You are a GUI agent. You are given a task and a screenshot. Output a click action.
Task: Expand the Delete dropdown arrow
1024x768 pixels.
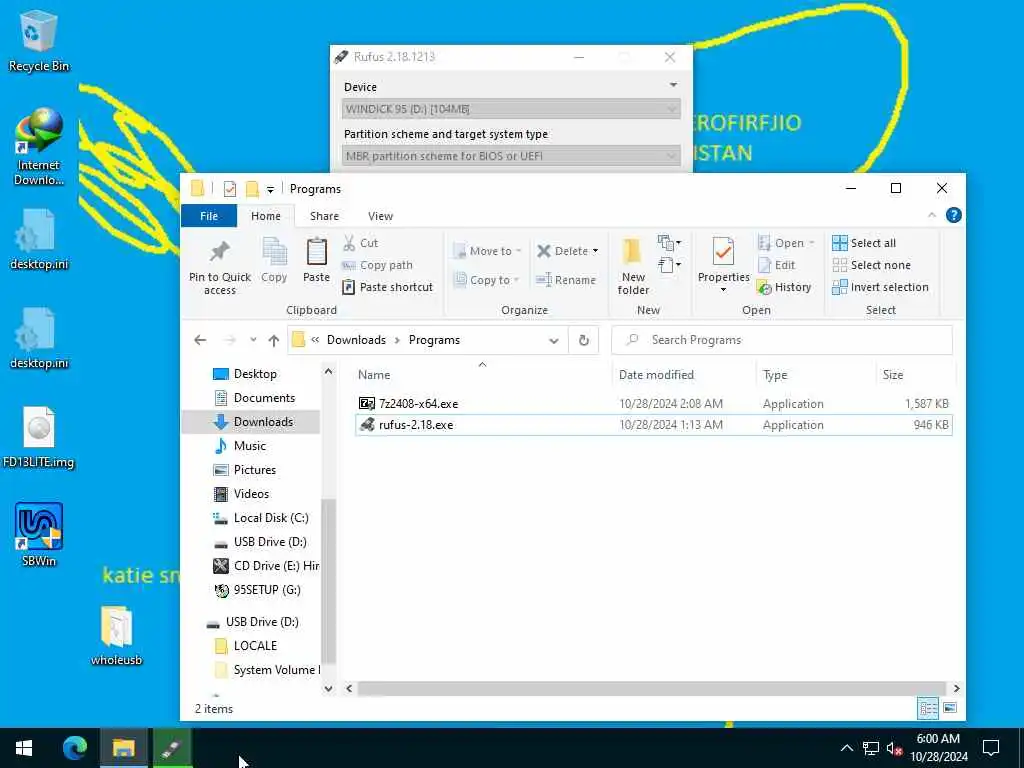tap(596, 251)
